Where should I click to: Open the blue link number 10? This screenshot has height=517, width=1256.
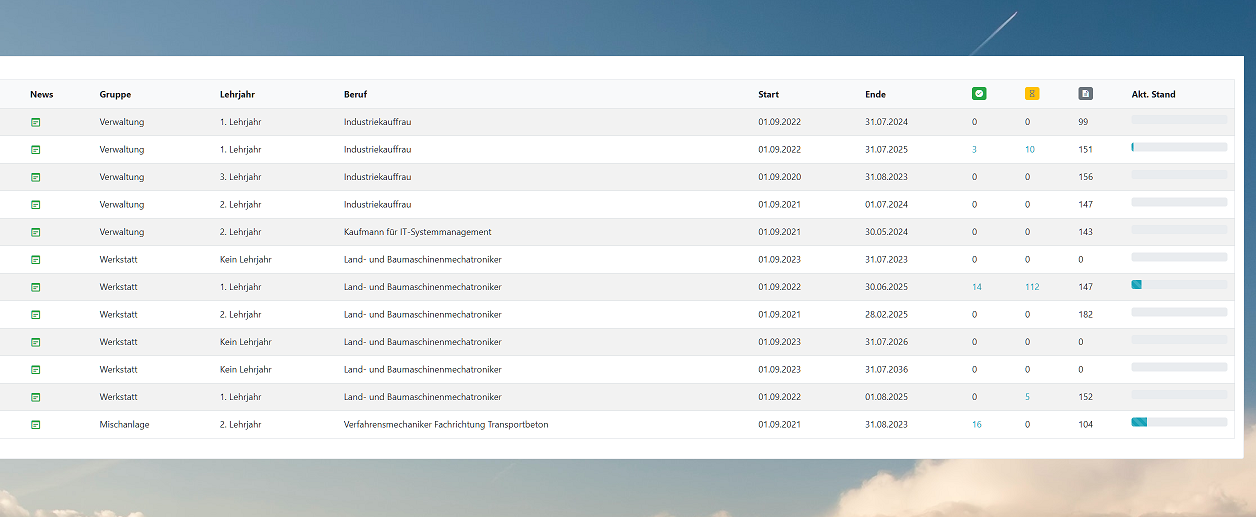pos(1030,149)
